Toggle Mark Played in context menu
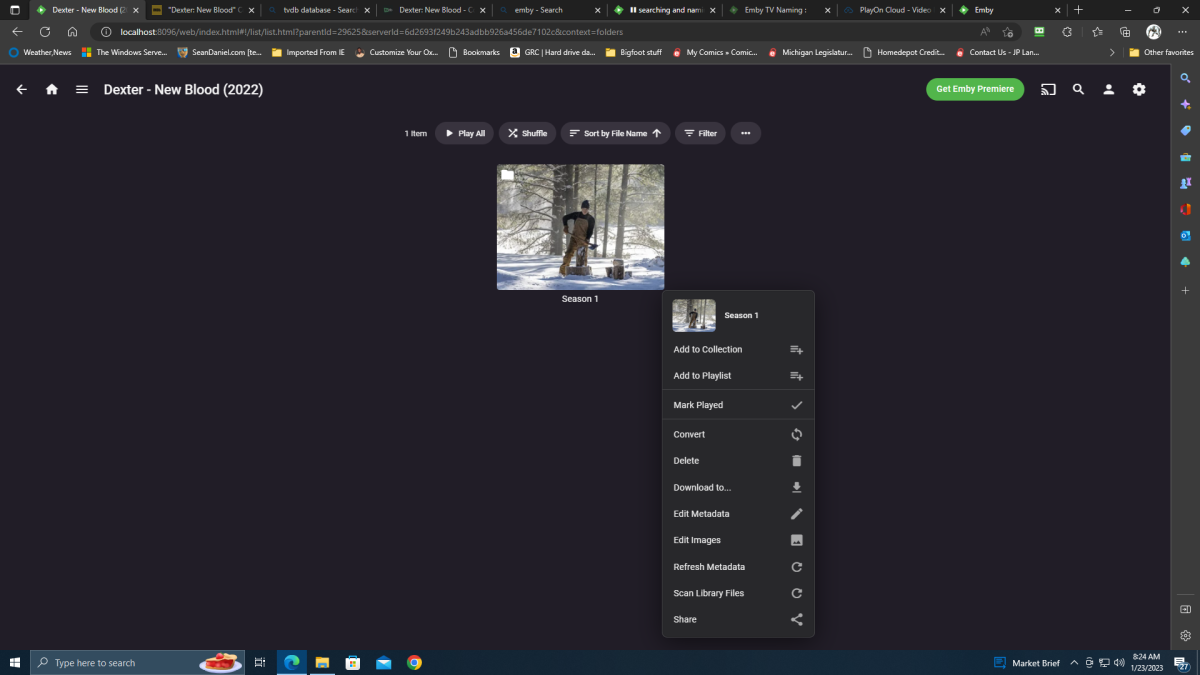The width and height of the screenshot is (1200, 675). tap(737, 405)
